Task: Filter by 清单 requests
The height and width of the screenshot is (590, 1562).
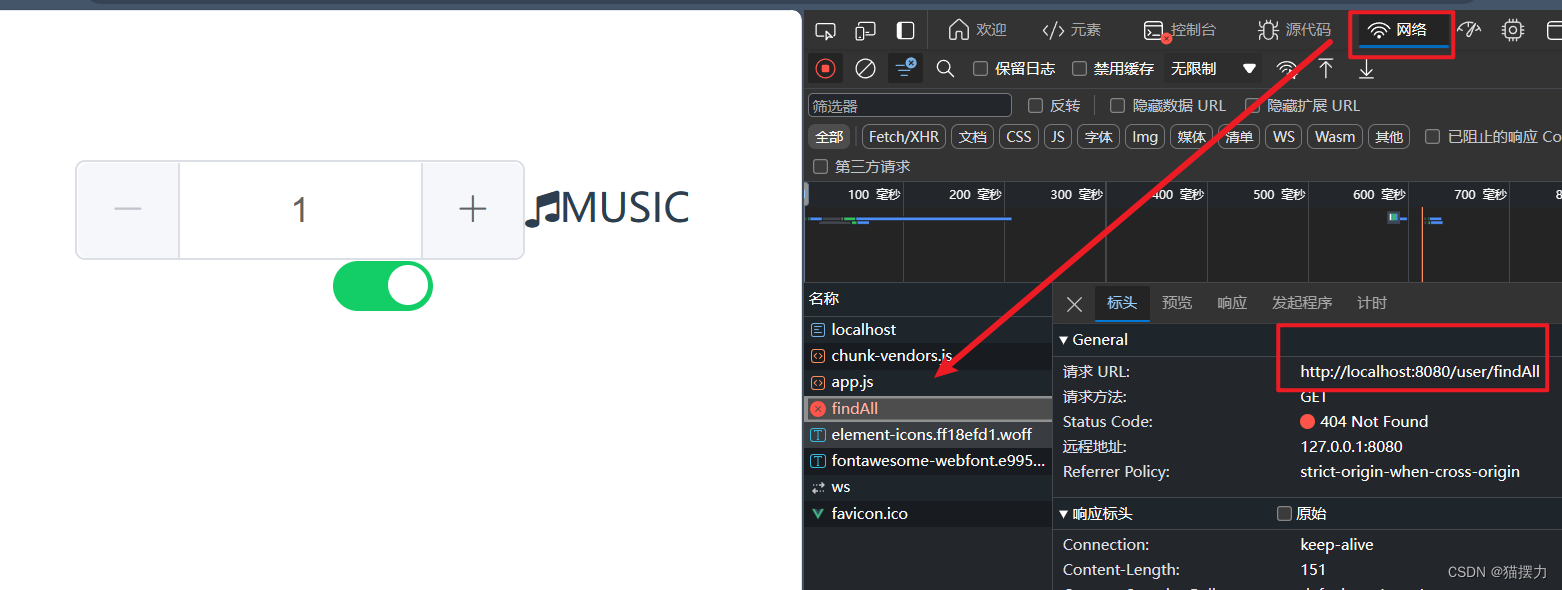Action: point(1239,137)
